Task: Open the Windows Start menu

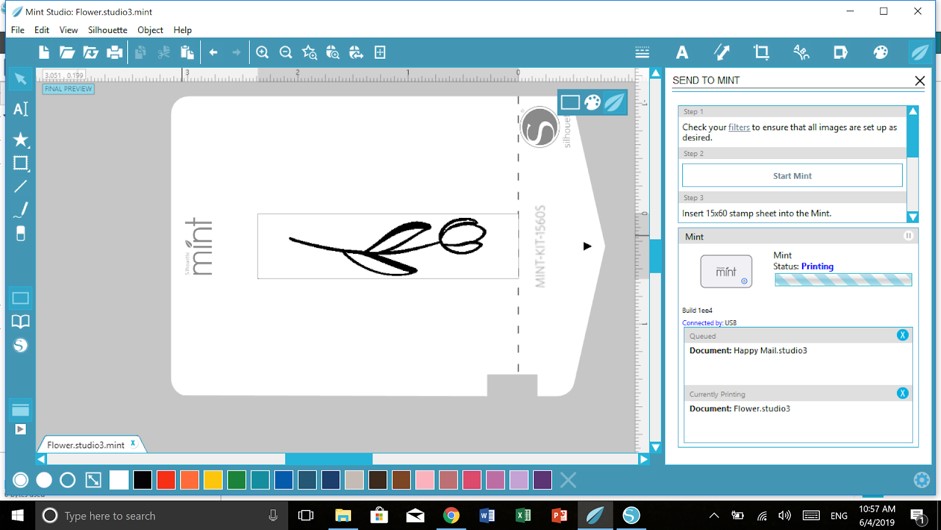Action: [17, 516]
